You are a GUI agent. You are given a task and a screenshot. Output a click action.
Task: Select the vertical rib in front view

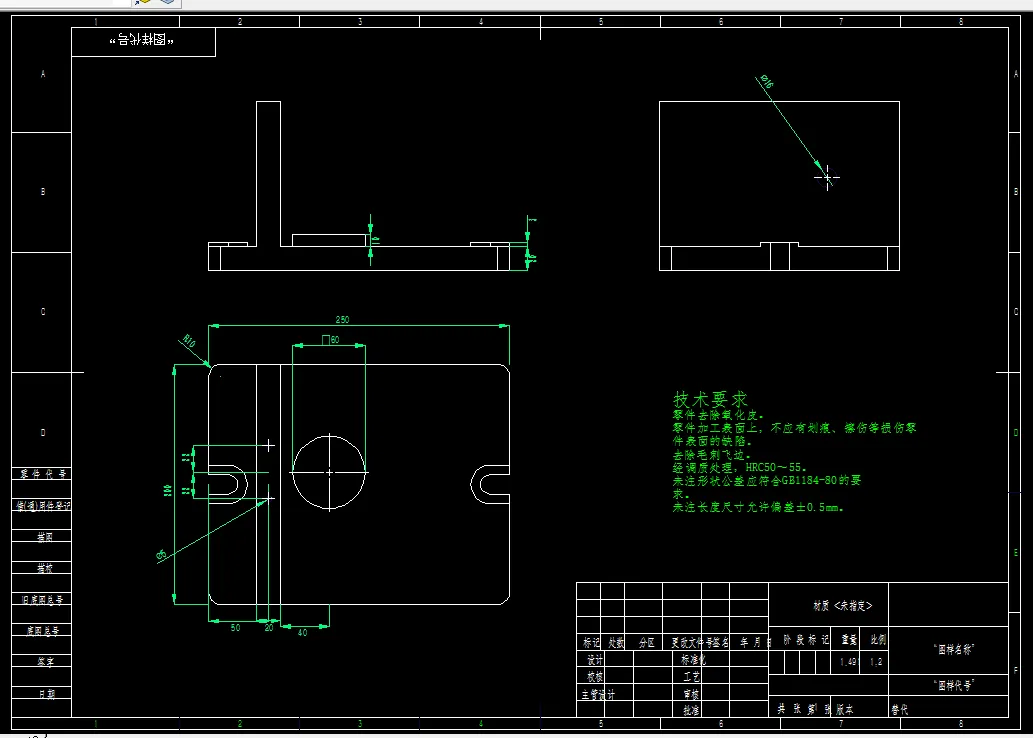point(268,174)
